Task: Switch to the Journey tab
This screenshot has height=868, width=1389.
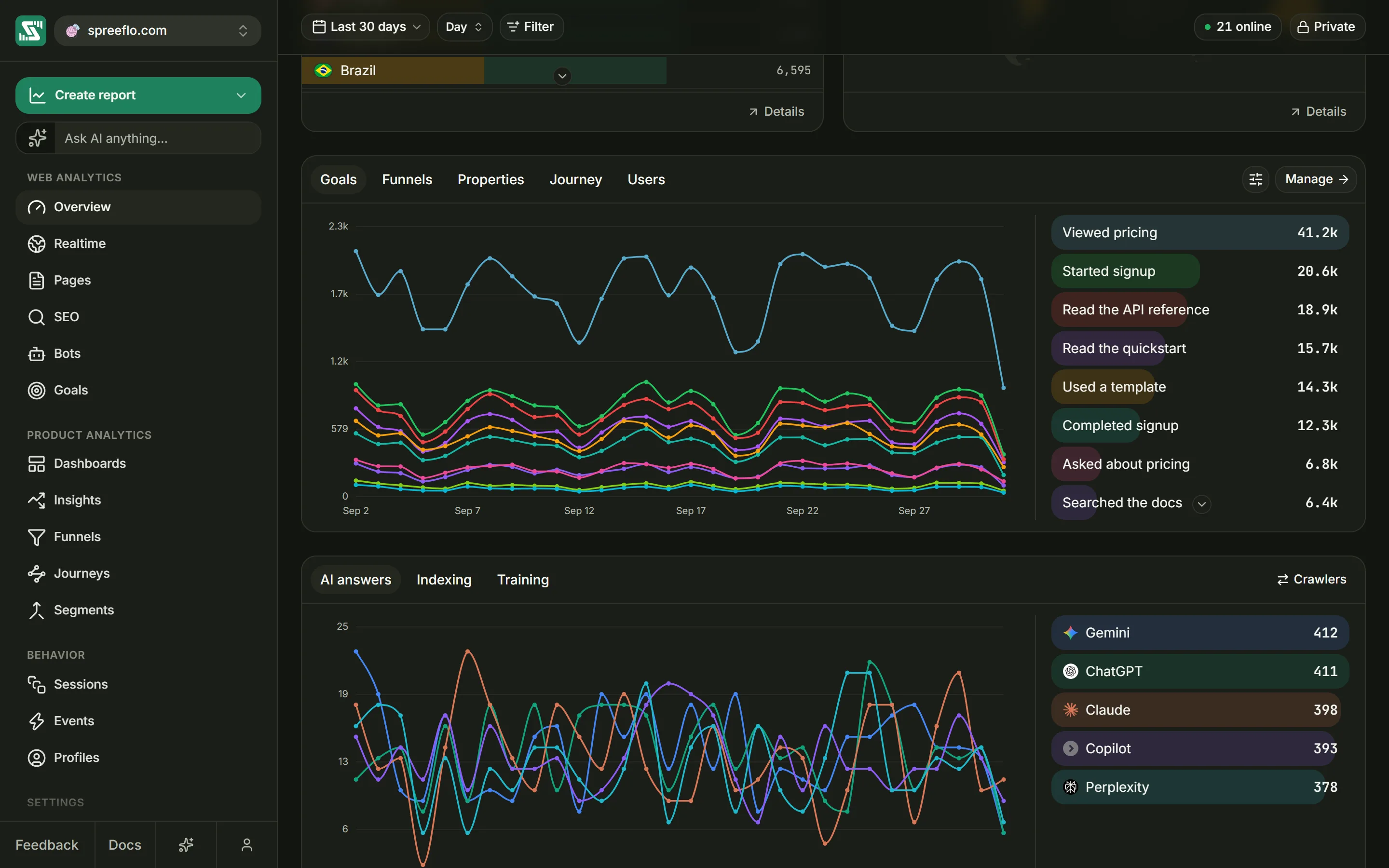Action: click(576, 180)
